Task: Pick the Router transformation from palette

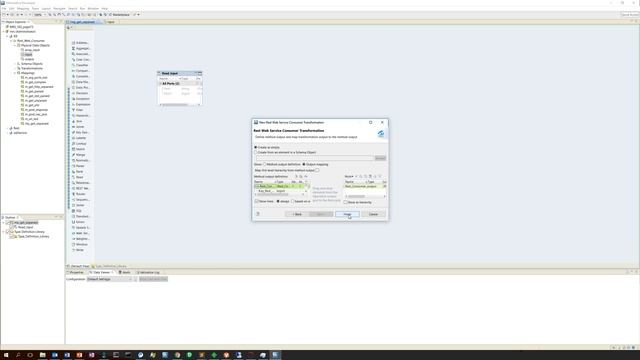Action: [78, 194]
